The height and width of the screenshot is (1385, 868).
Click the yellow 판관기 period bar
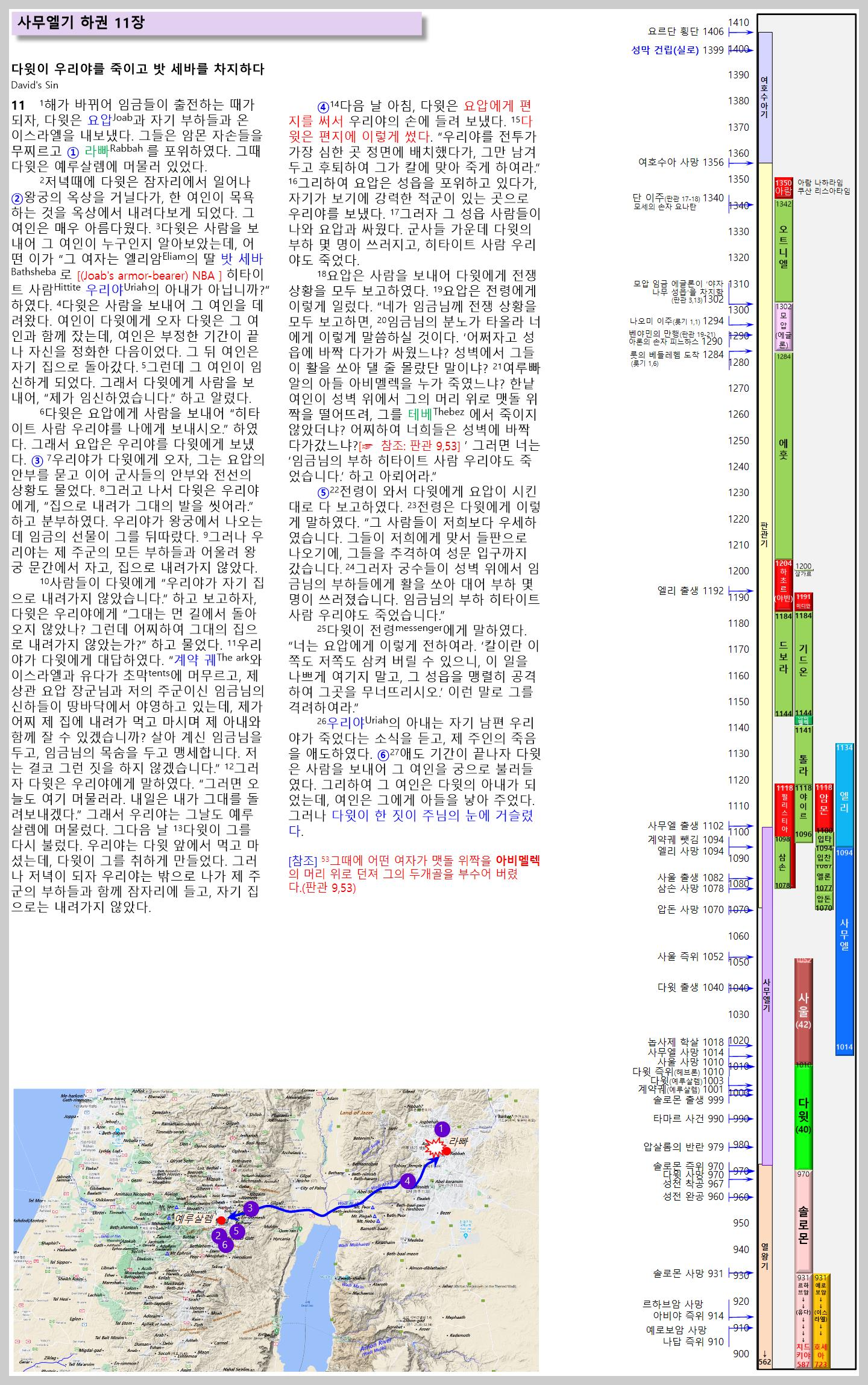click(765, 534)
